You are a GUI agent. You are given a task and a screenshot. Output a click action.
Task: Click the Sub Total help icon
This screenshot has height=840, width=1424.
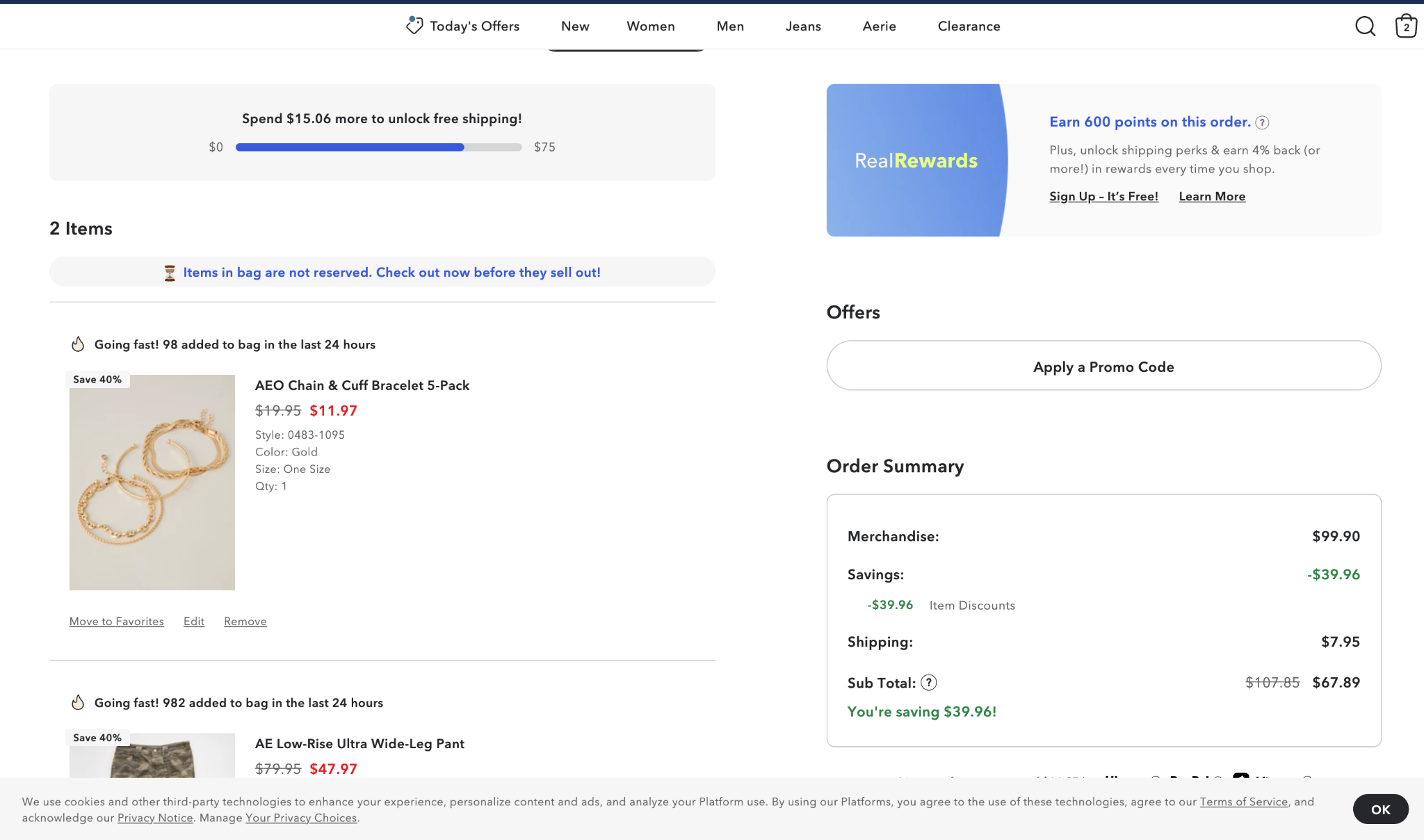[x=929, y=682]
